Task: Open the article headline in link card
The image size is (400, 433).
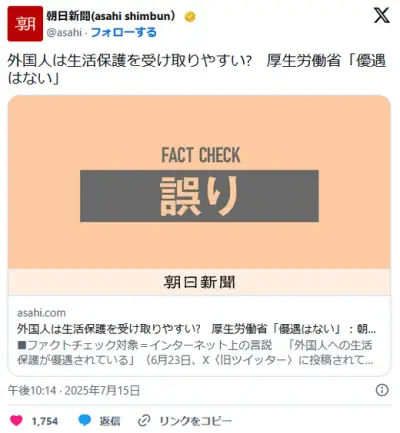Action: [196, 329]
